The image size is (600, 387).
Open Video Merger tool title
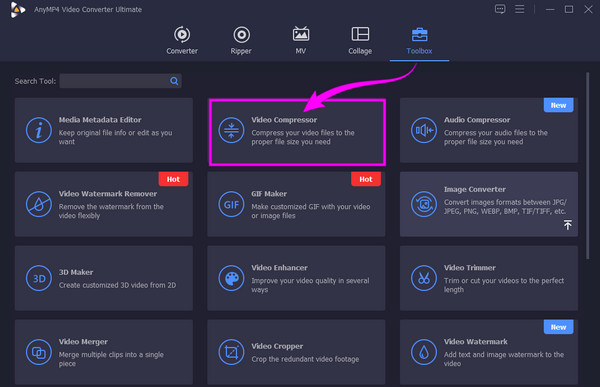[x=83, y=341]
